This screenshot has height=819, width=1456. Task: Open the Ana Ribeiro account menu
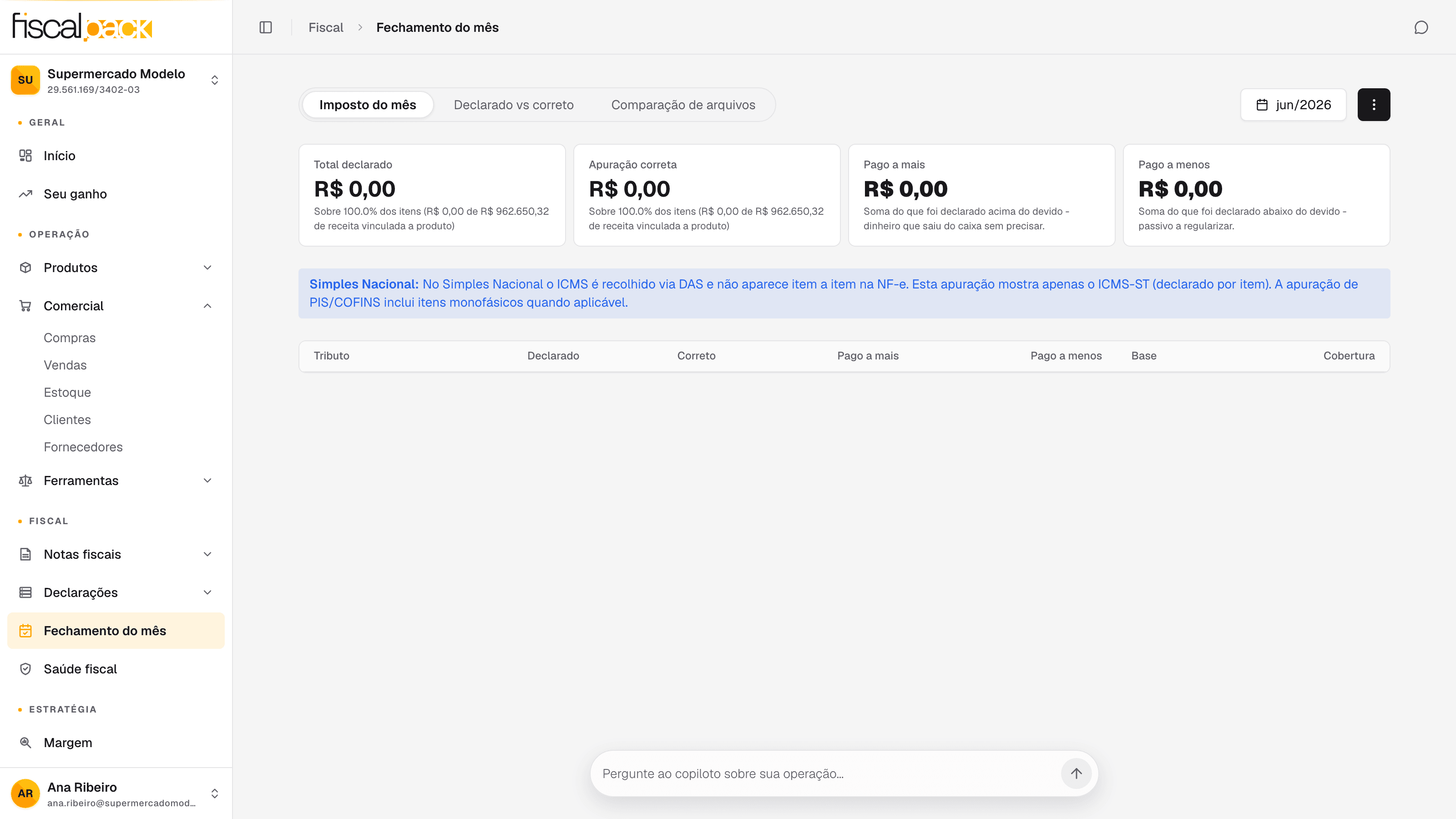(116, 793)
